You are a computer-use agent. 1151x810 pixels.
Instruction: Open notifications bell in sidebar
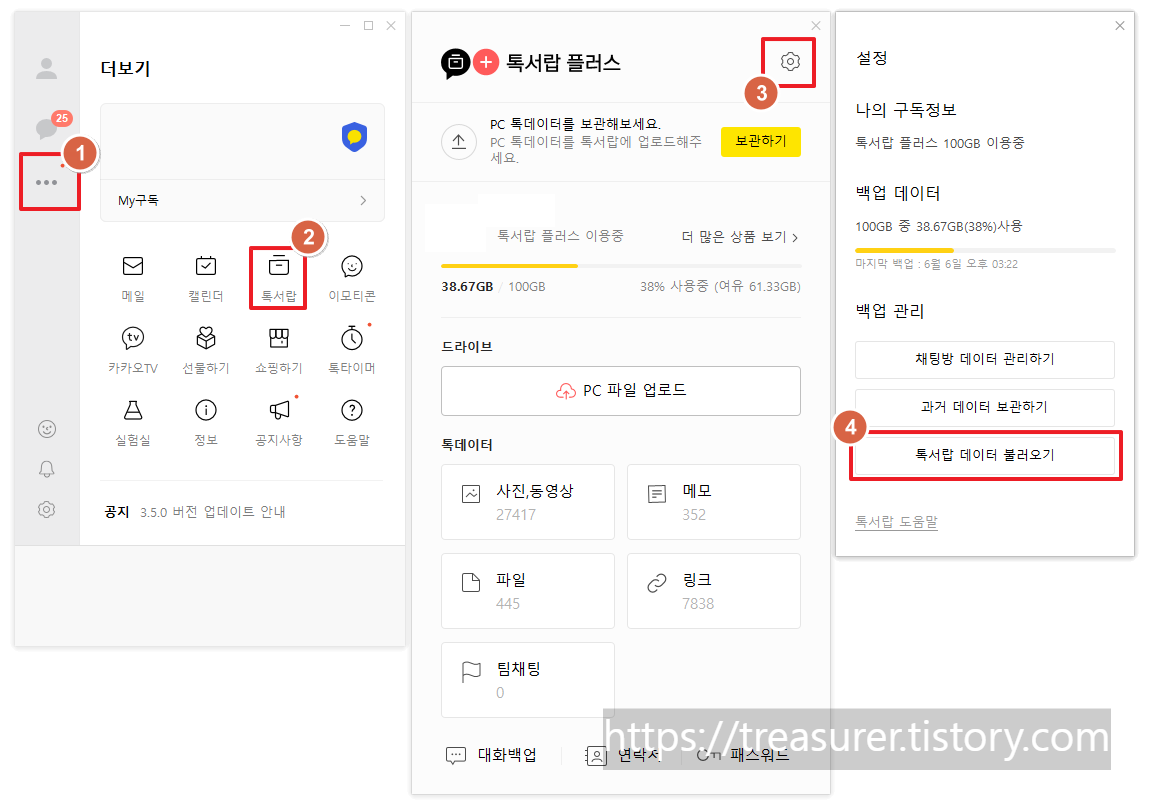pyautogui.click(x=46, y=469)
